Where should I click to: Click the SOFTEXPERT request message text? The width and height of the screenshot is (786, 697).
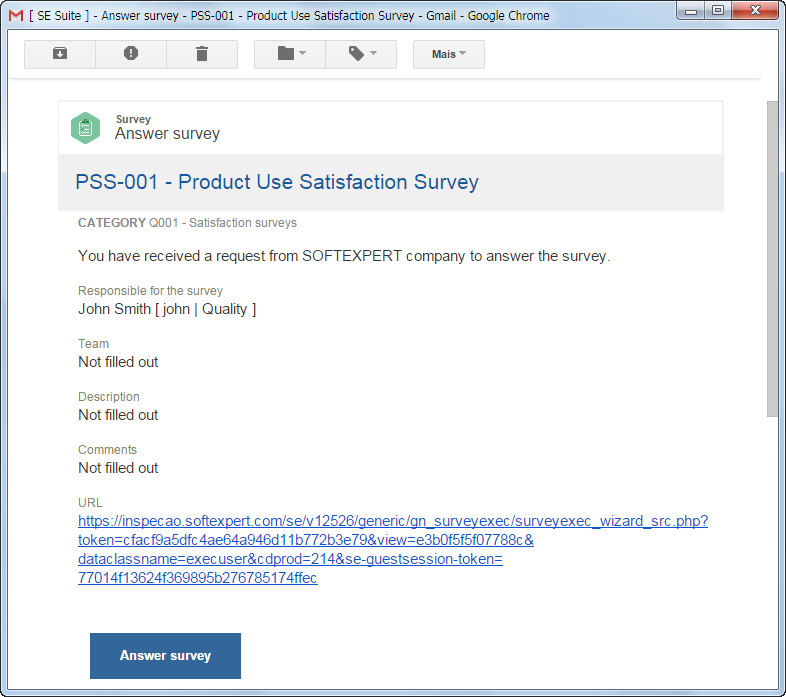click(344, 256)
